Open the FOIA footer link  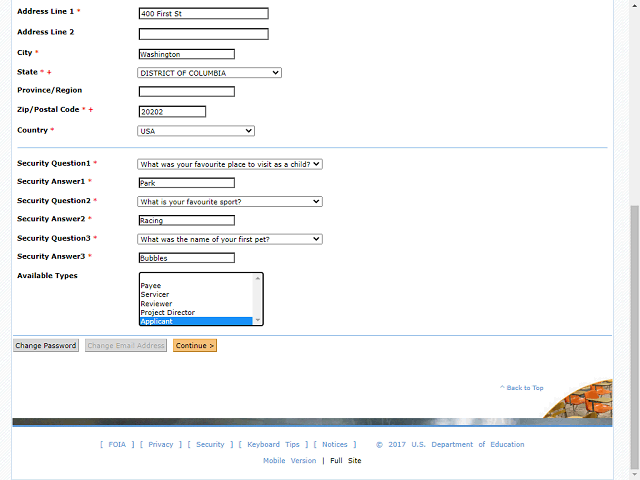point(117,444)
